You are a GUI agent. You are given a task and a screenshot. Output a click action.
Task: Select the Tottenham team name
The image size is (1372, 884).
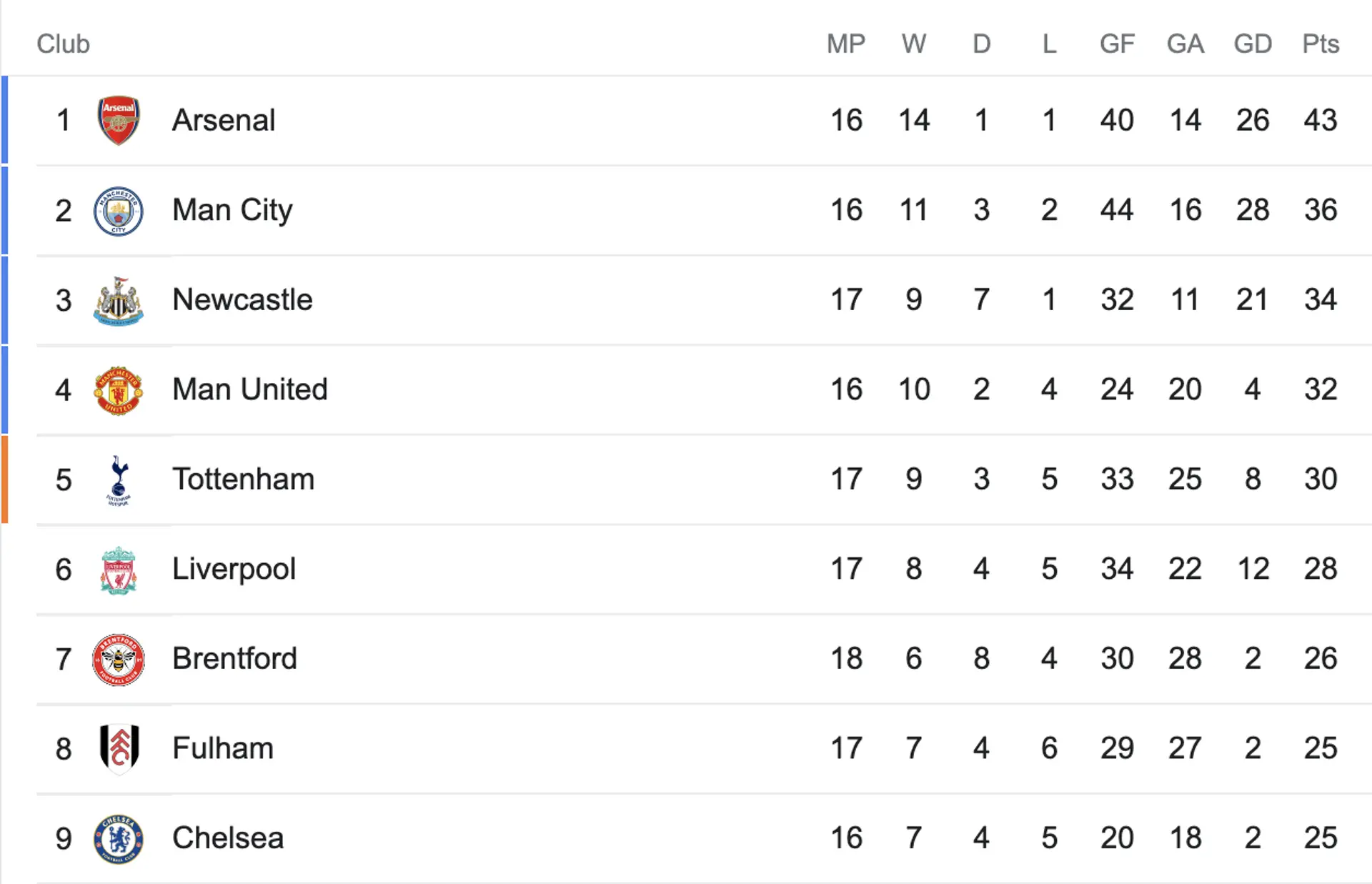click(243, 480)
